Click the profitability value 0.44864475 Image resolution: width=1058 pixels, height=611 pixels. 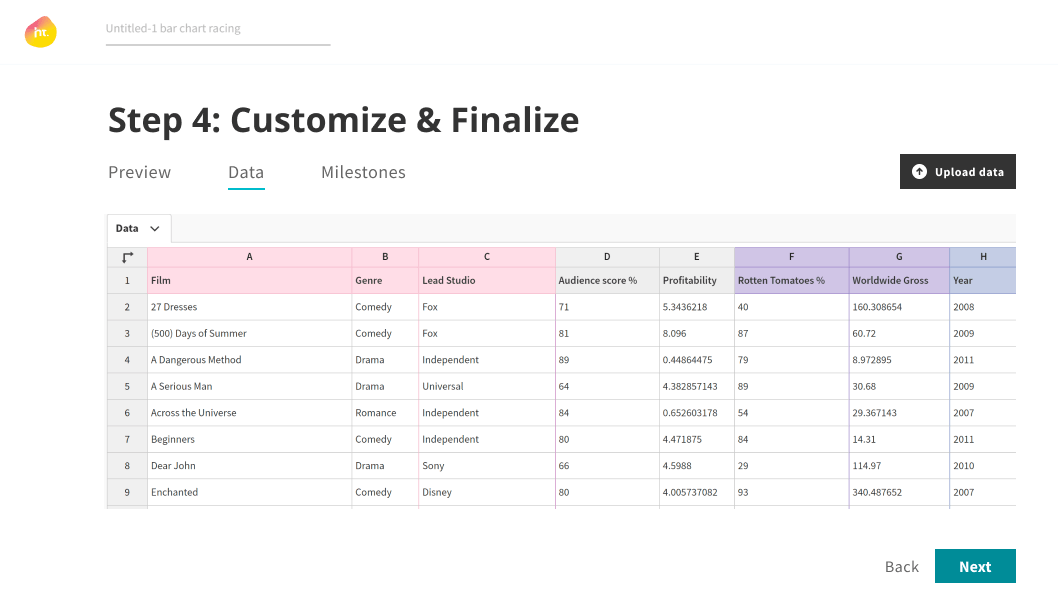(697, 360)
